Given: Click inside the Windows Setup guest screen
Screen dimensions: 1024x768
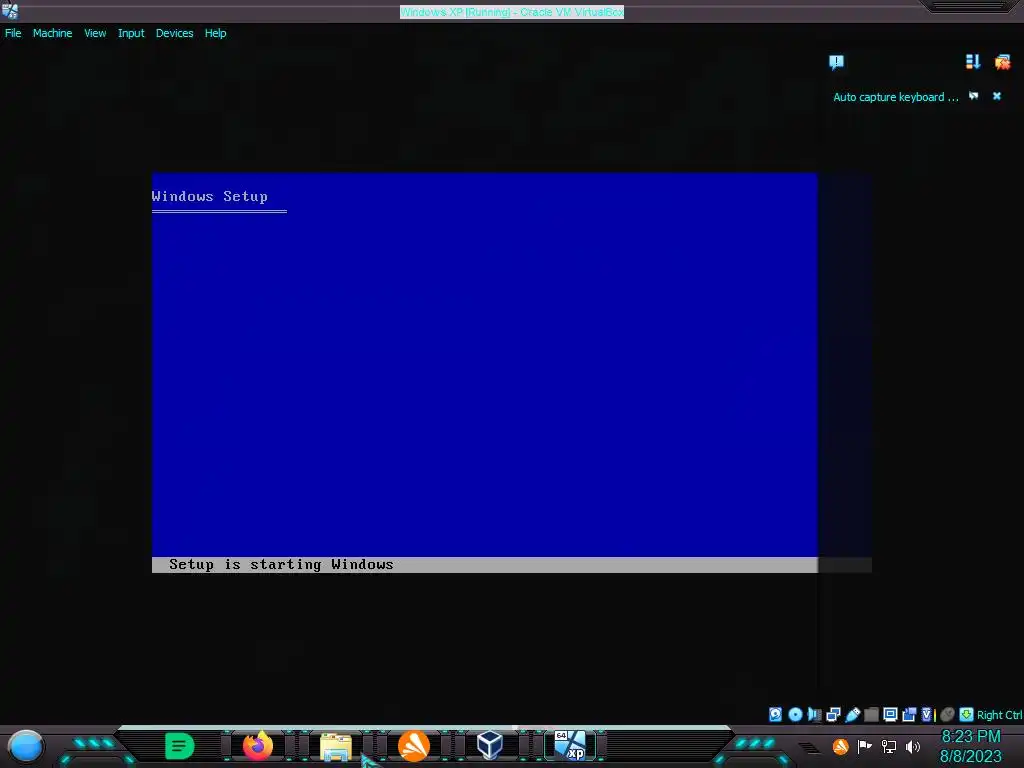Looking at the screenshot, I should (x=485, y=372).
